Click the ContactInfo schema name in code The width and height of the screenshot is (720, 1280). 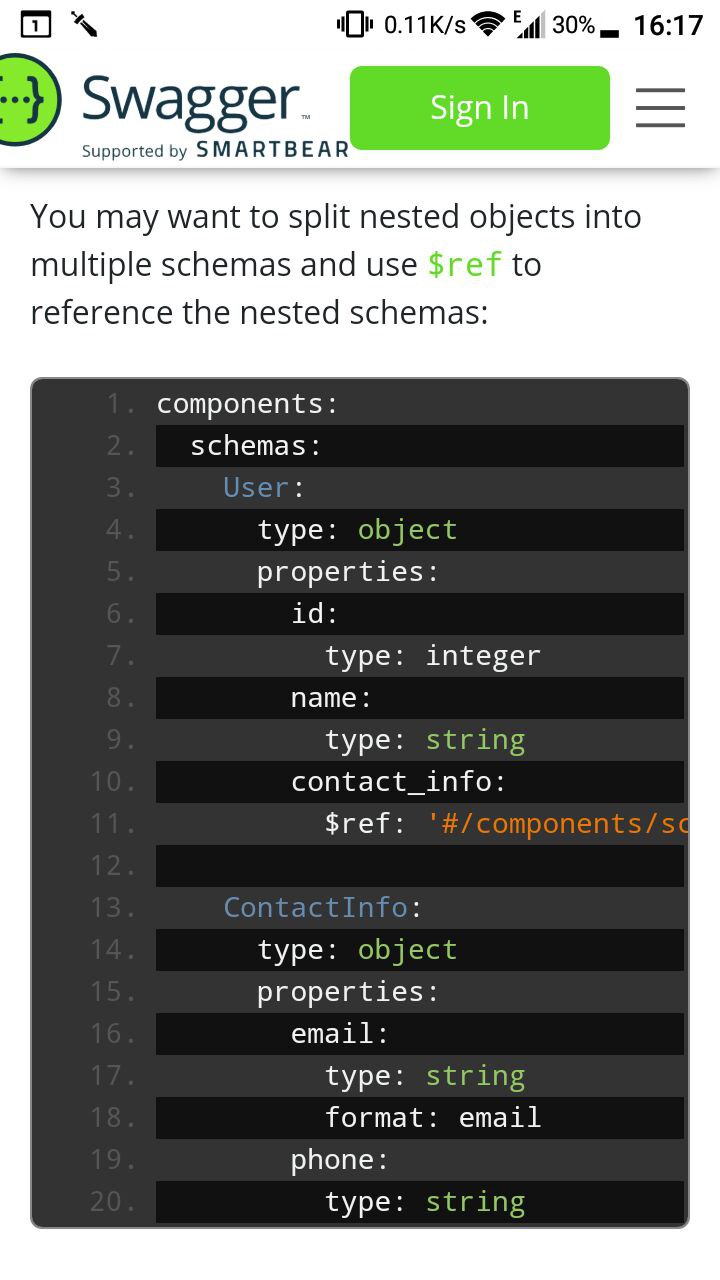(x=315, y=908)
